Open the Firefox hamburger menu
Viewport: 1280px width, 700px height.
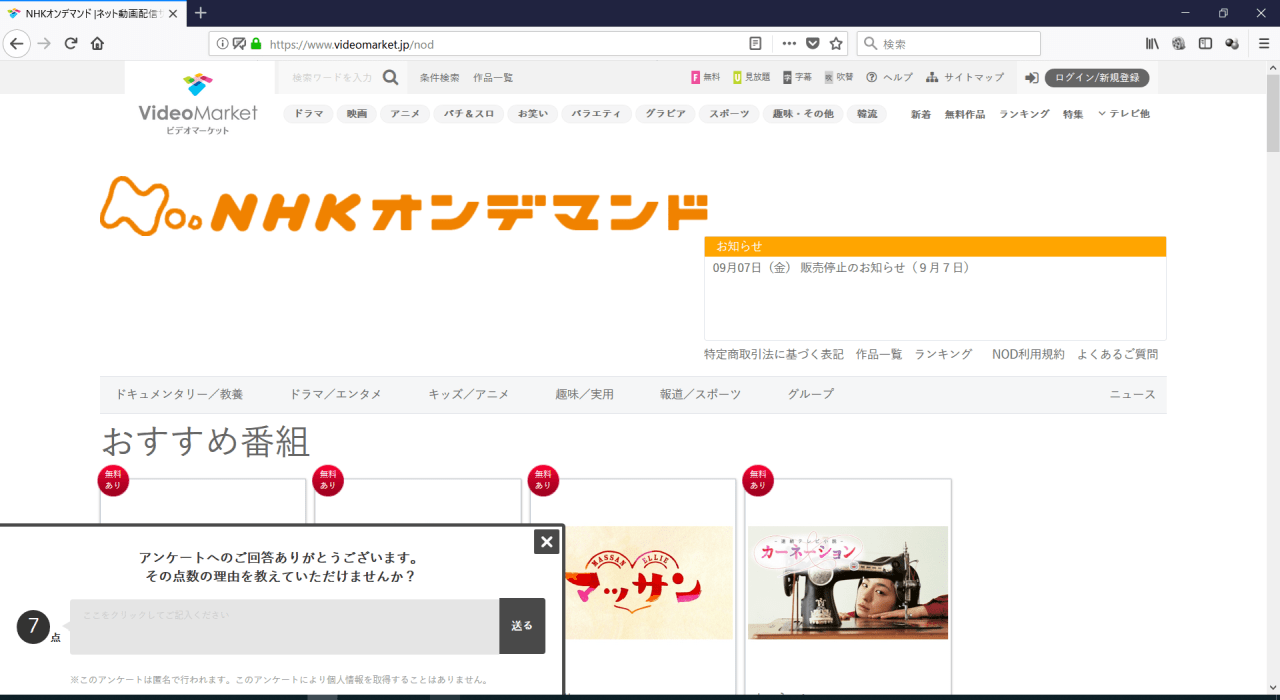click(x=1264, y=44)
